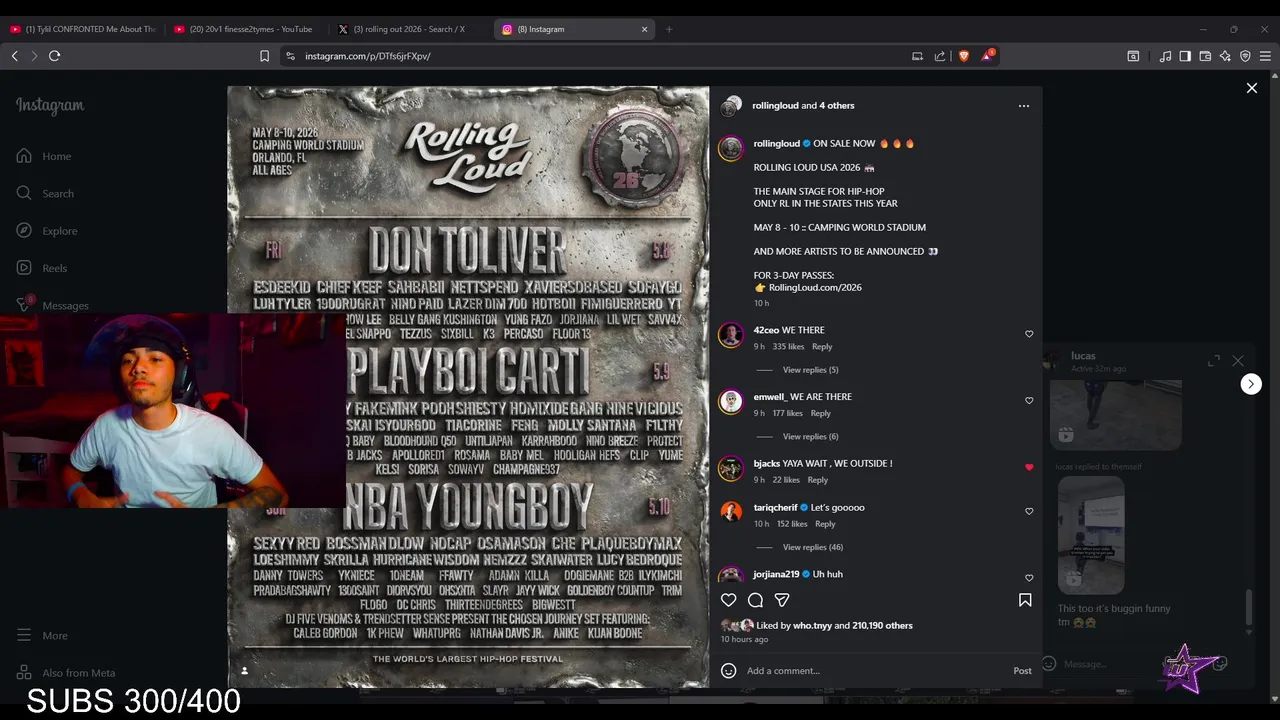Like the post with the heart icon
This screenshot has width=1280, height=720.
pyautogui.click(x=729, y=600)
